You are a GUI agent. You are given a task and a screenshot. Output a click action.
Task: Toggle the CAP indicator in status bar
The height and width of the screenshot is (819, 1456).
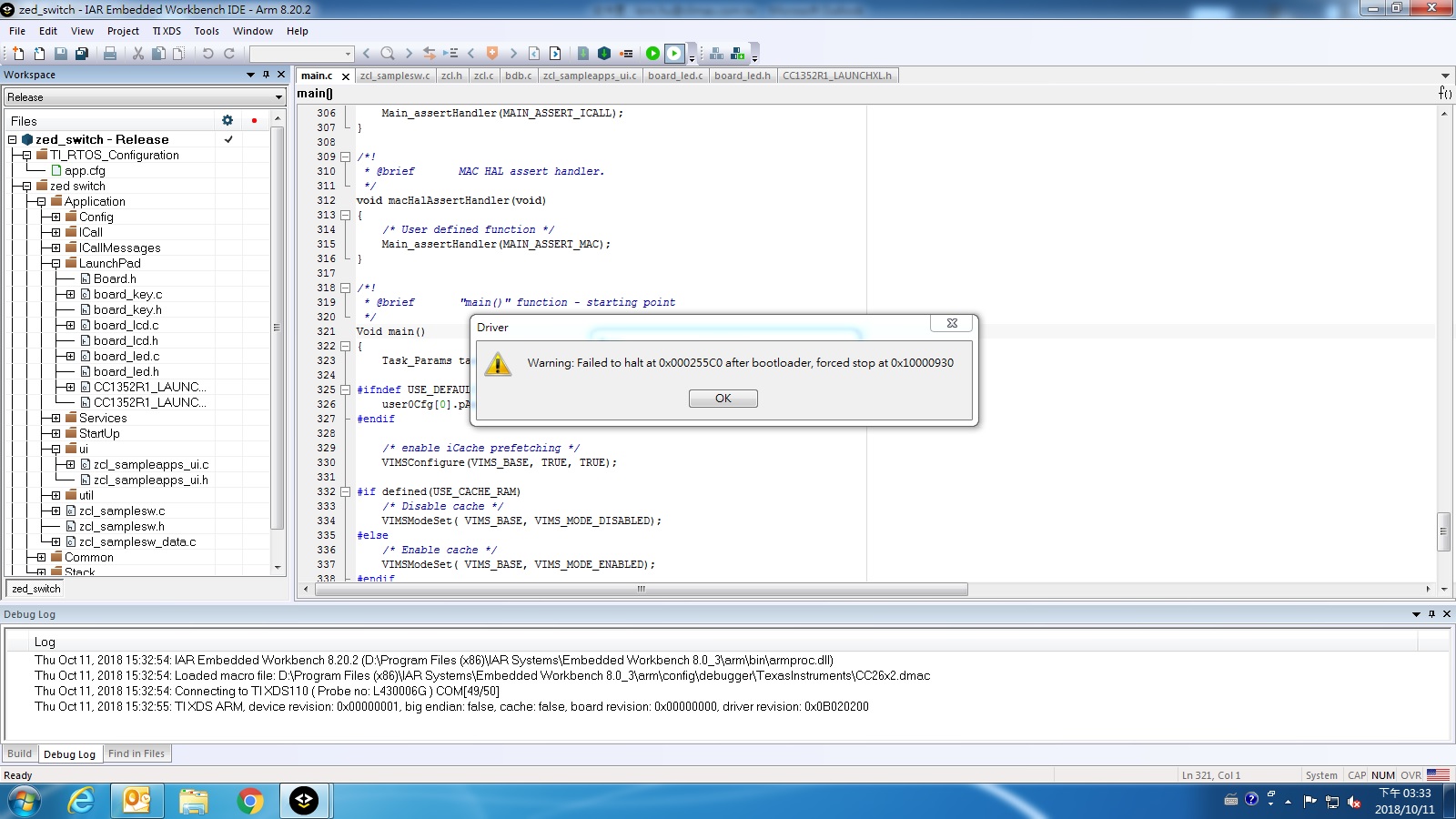pyautogui.click(x=1357, y=774)
